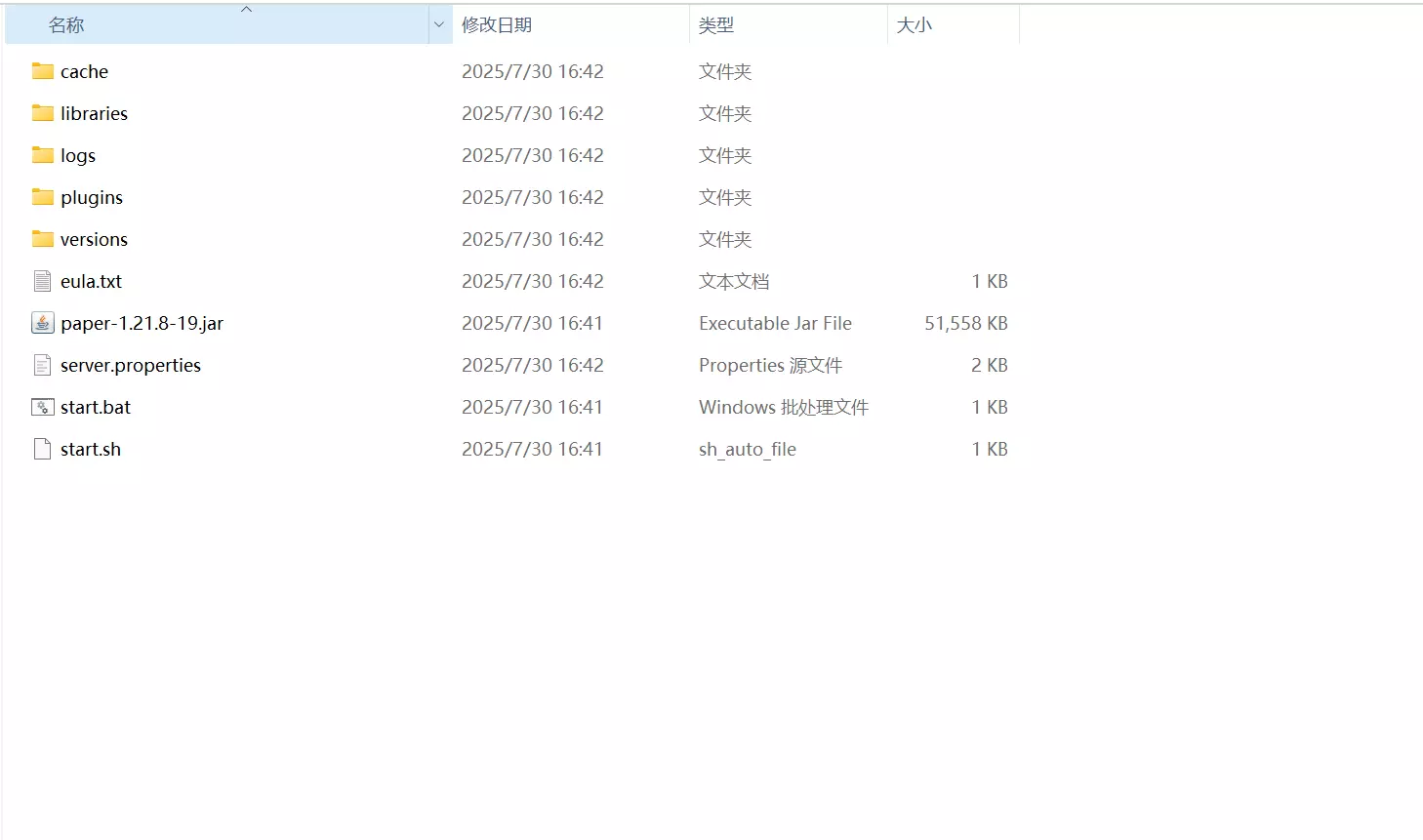Select the start.sh file name
The height and width of the screenshot is (840, 1423).
(x=91, y=449)
